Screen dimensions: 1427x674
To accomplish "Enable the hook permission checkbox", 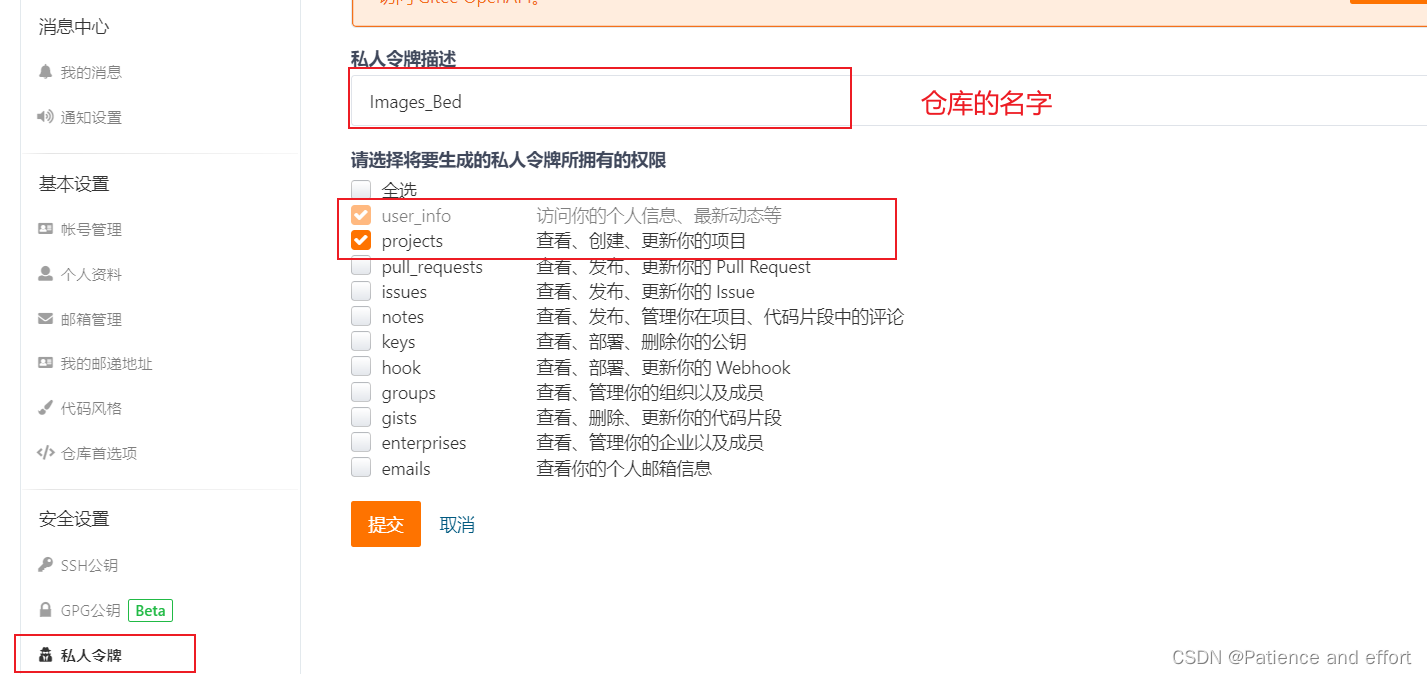I will (361, 367).
